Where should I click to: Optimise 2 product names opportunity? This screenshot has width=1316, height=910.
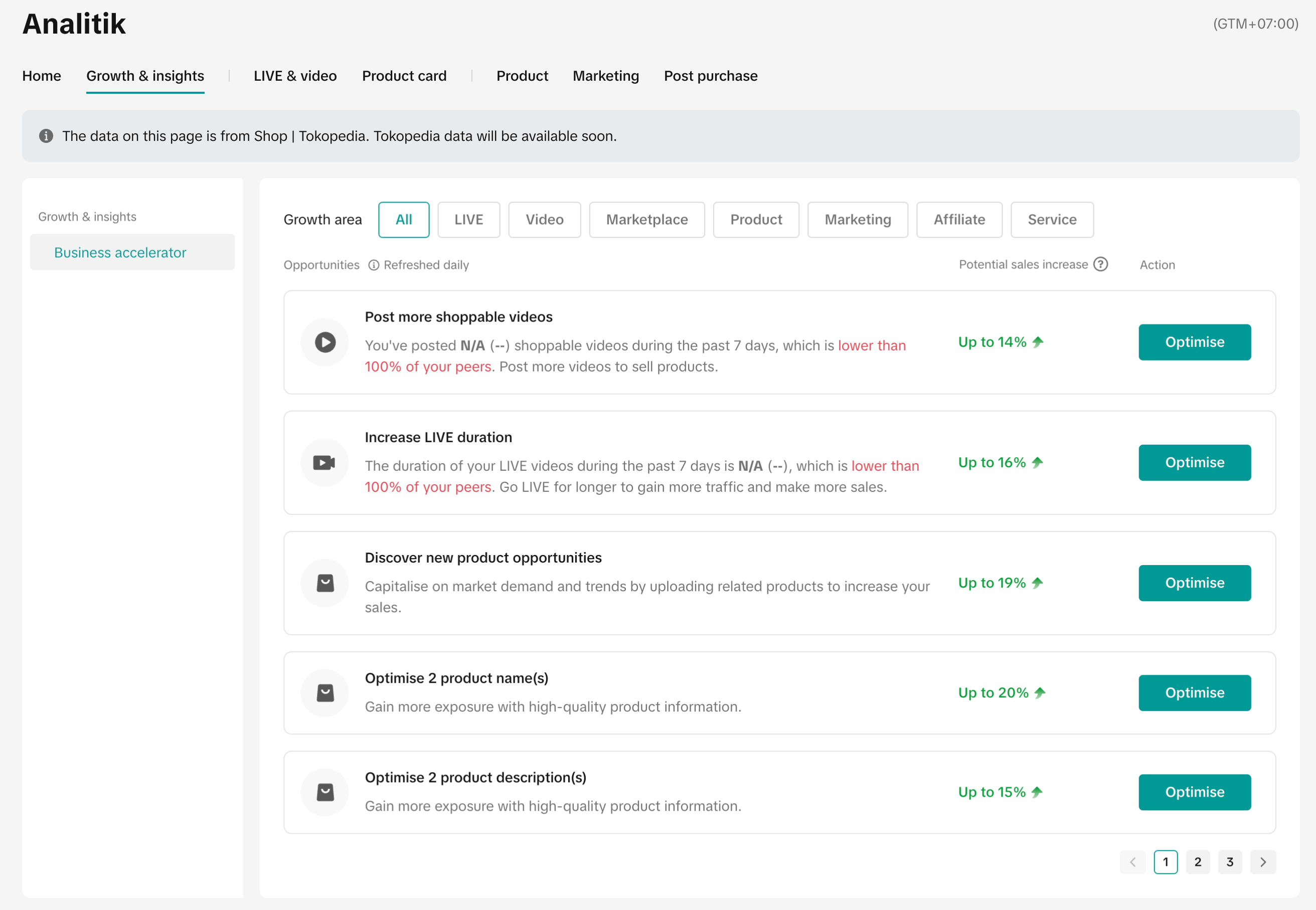point(1195,693)
